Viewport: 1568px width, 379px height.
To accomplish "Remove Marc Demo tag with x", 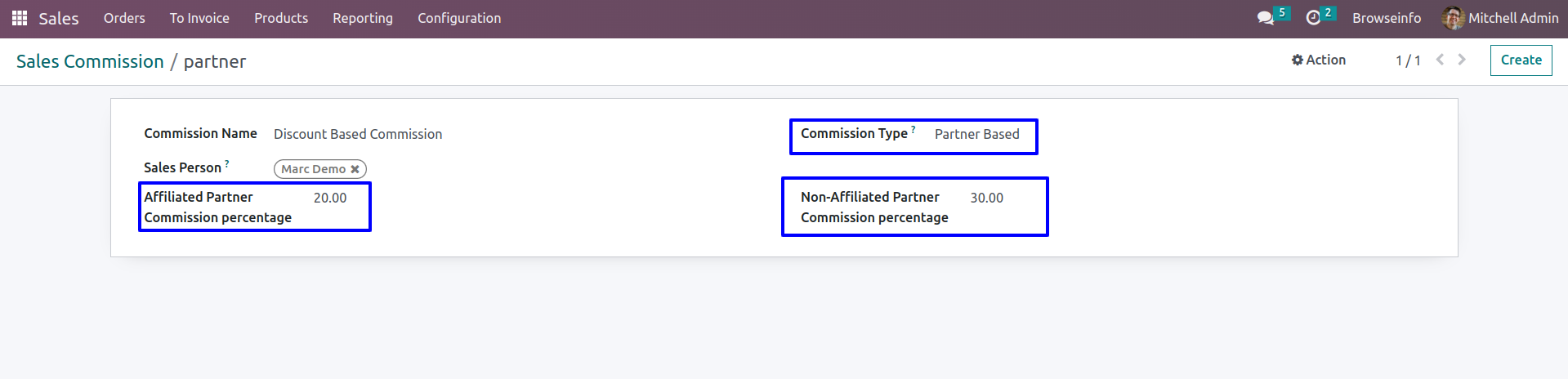I will pos(355,169).
